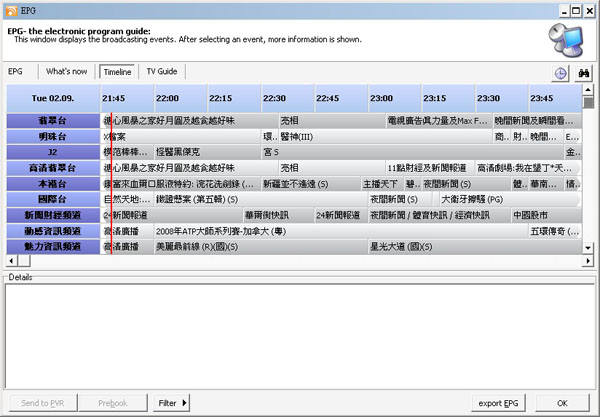Select the 翡翠台 channel row header

coord(52,120)
